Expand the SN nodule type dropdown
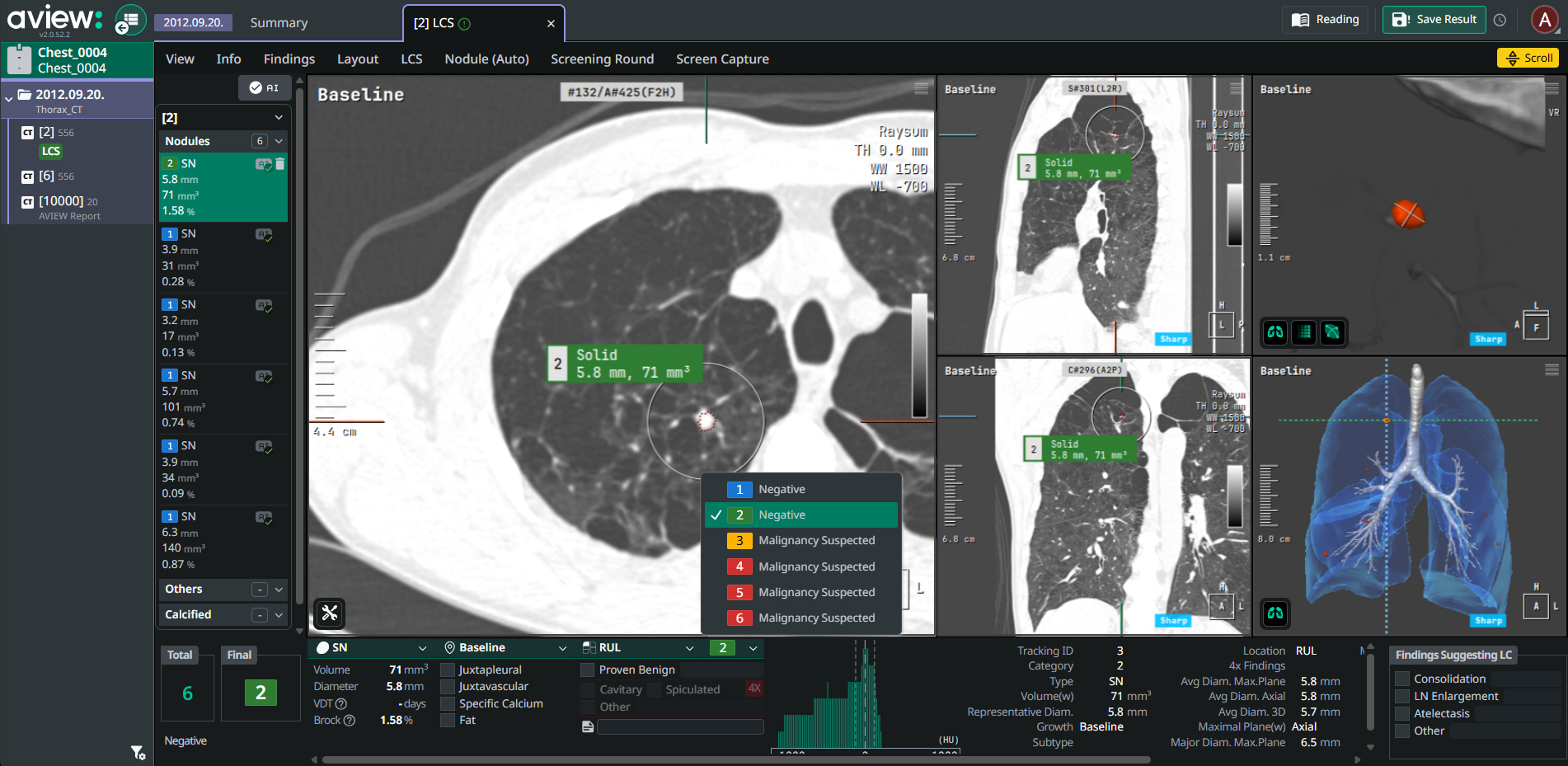Image resolution: width=1568 pixels, height=766 pixels. point(422,648)
